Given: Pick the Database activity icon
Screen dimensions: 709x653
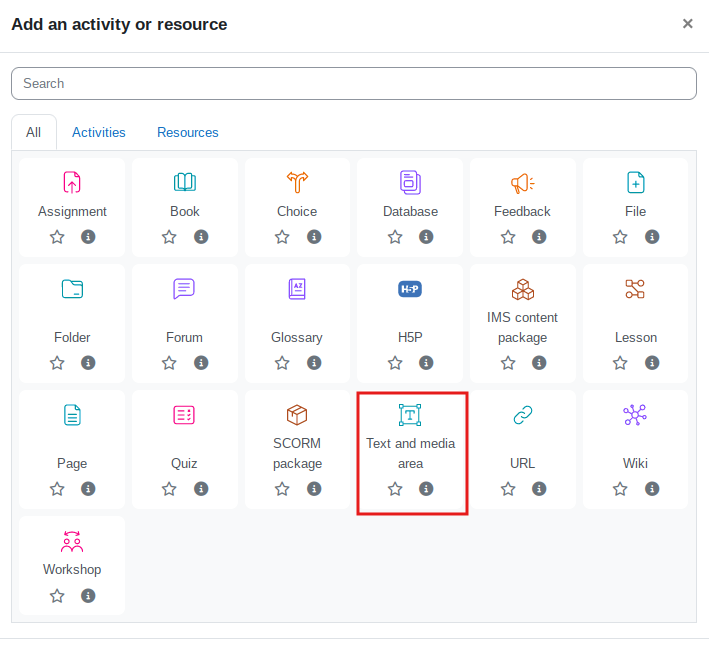Looking at the screenshot, I should (410, 182).
